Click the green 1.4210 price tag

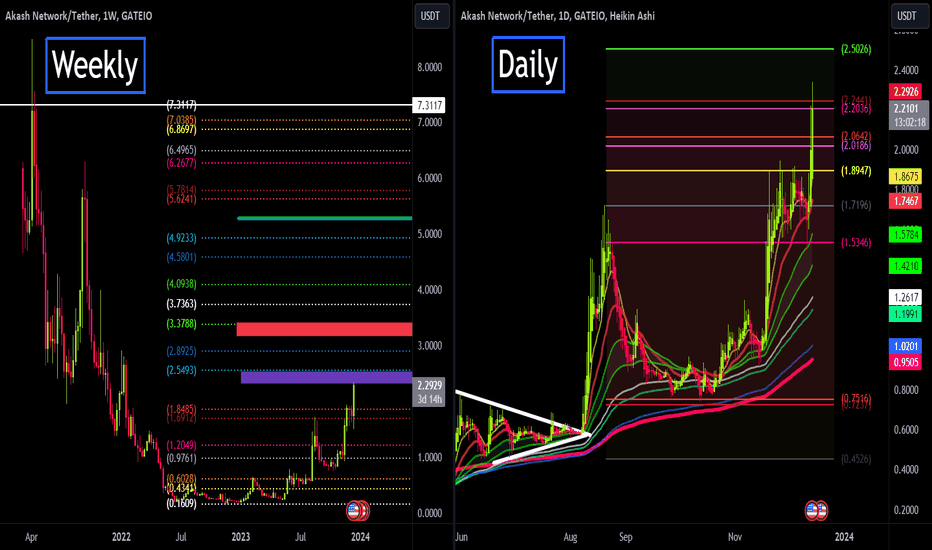[x=905, y=266]
